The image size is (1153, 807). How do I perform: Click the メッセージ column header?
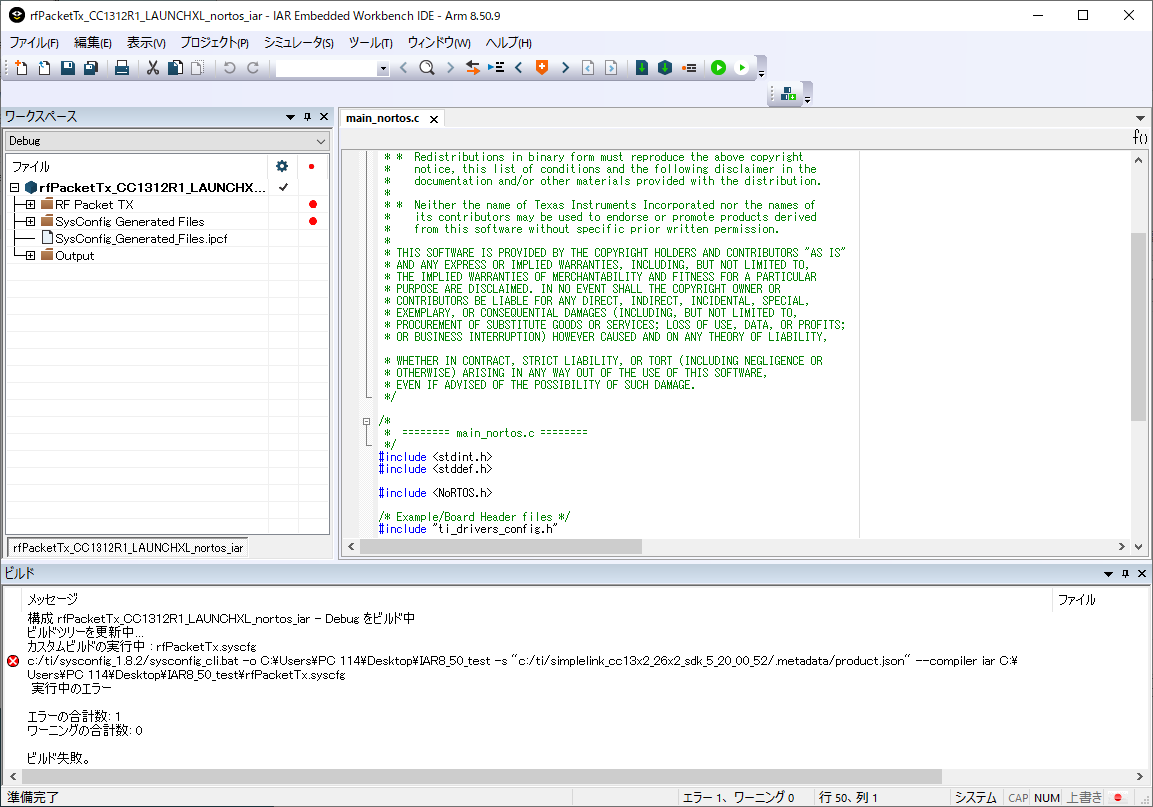(53, 600)
